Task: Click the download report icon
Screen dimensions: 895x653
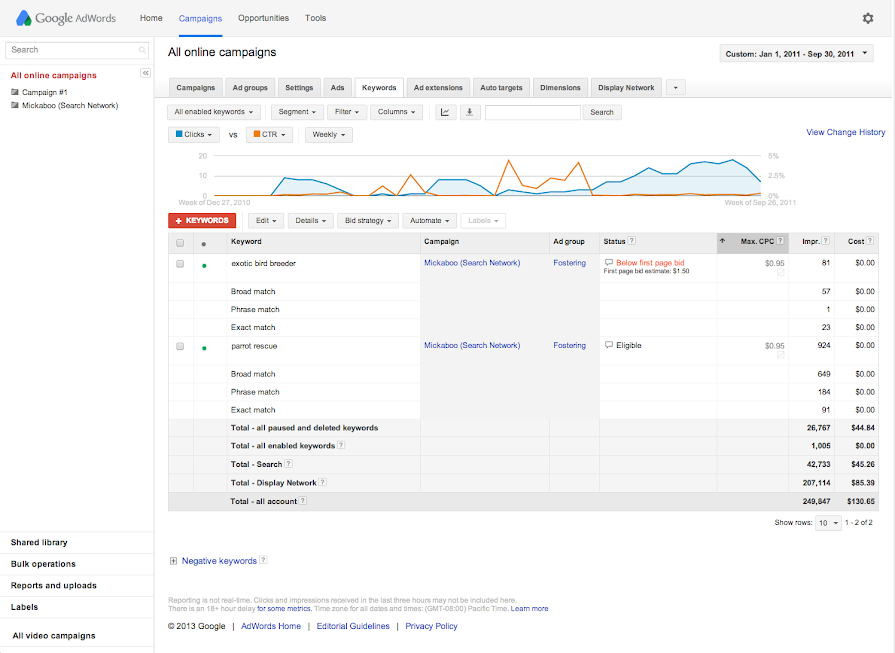Action: (x=470, y=112)
